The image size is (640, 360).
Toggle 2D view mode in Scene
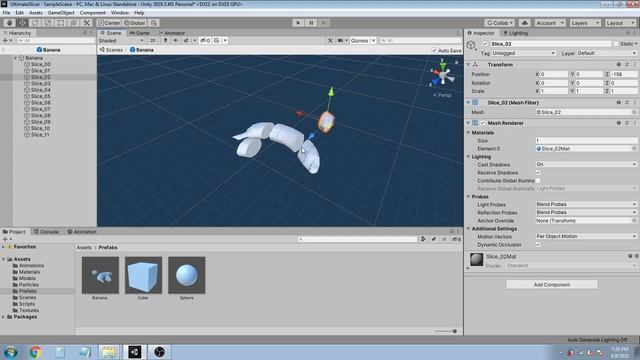tap(153, 40)
